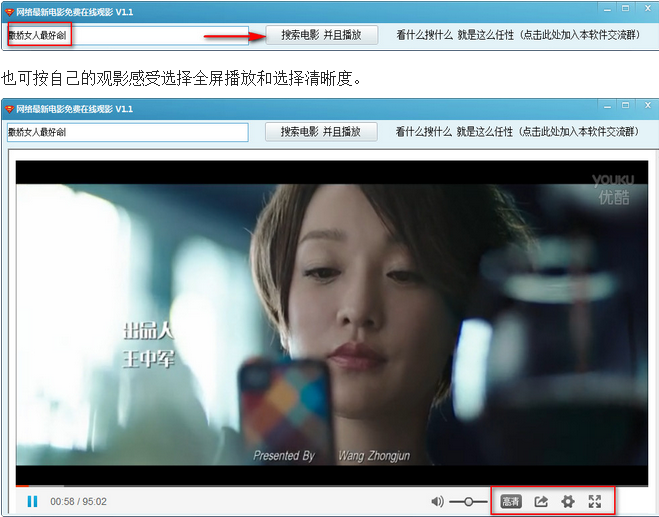Maximize the lower window
Image resolution: width=659 pixels, height=517 pixels.
pyautogui.click(x=626, y=105)
